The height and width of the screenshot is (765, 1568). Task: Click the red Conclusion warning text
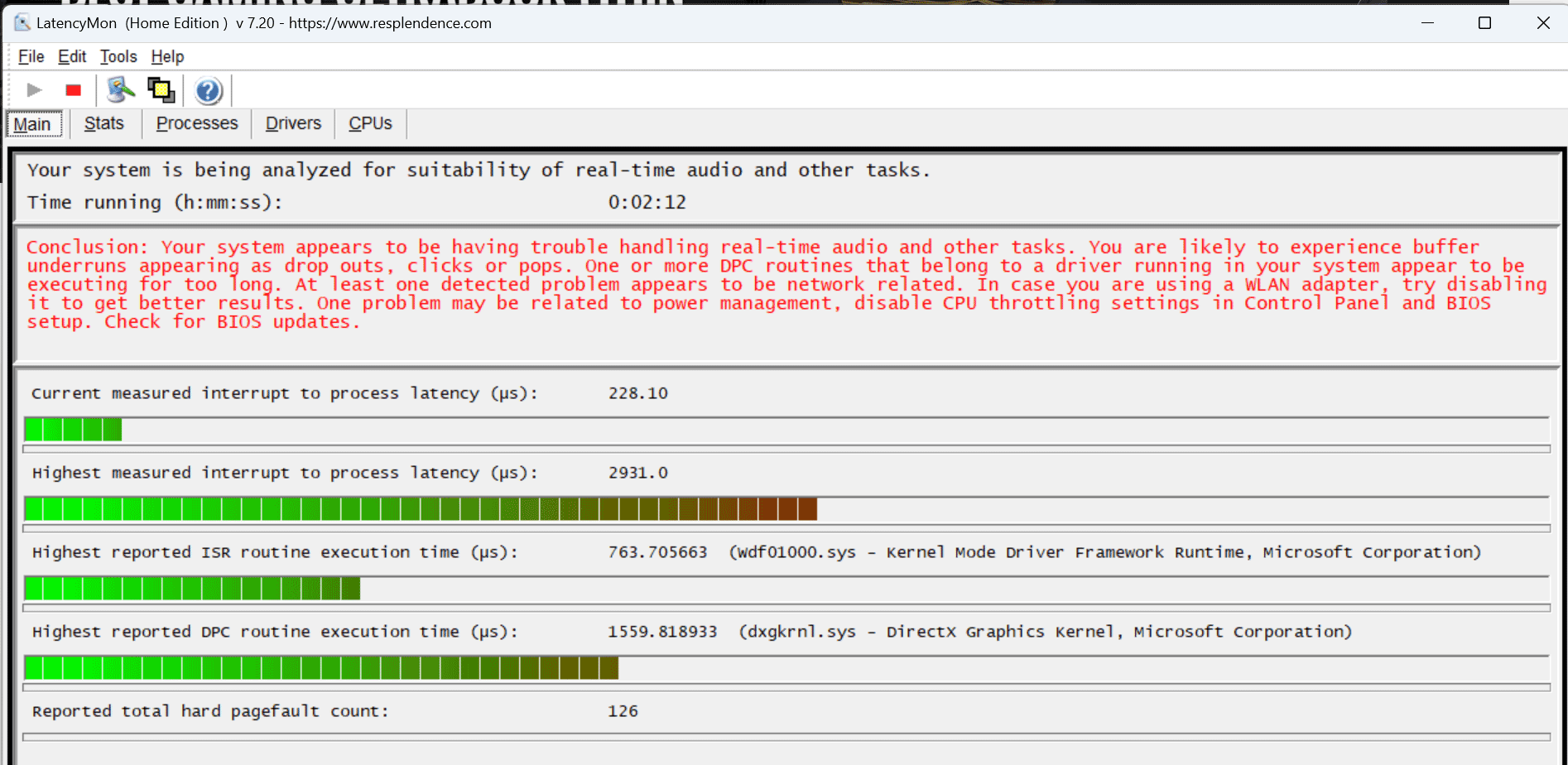tap(786, 284)
